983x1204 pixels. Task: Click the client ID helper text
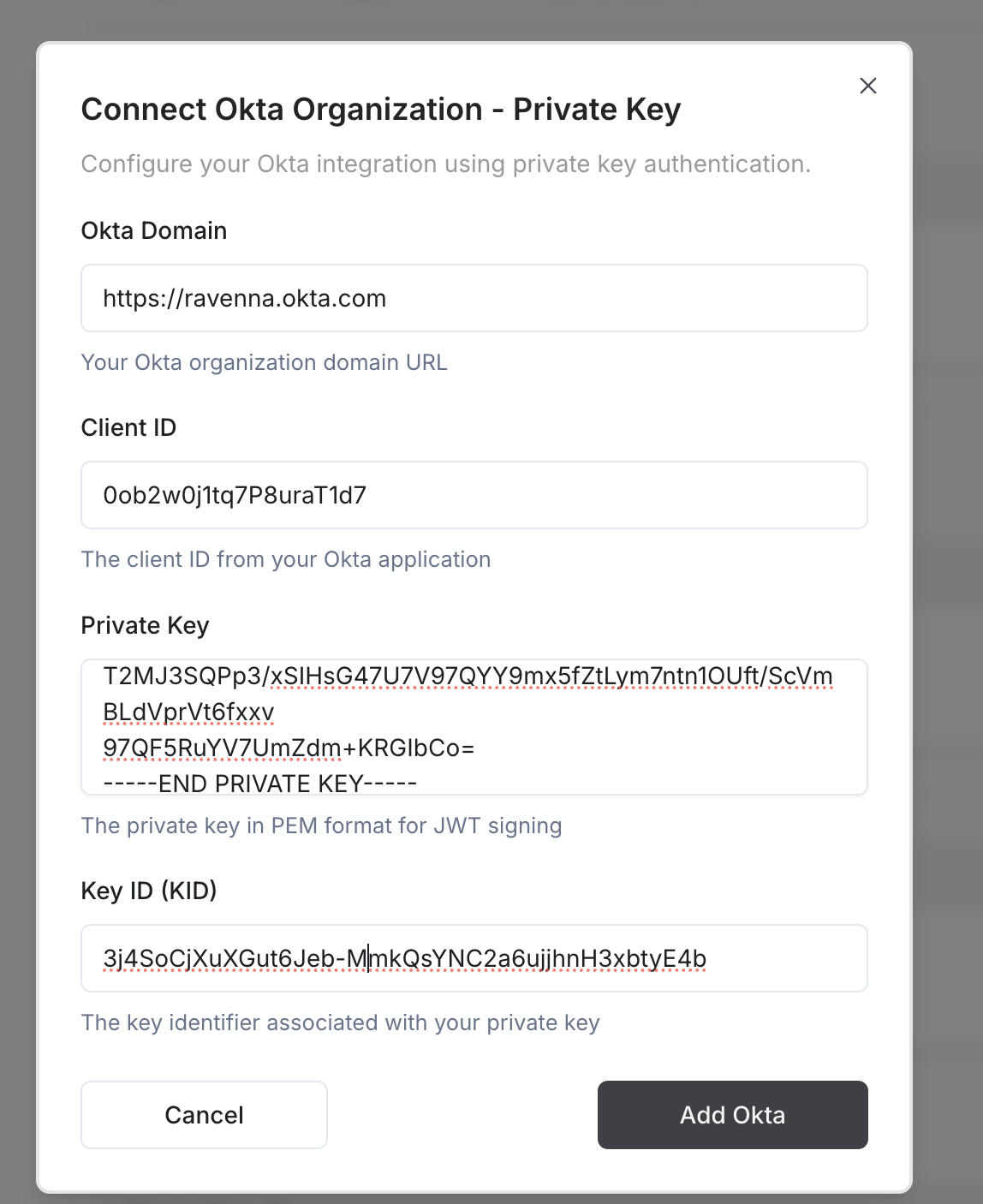coord(286,559)
